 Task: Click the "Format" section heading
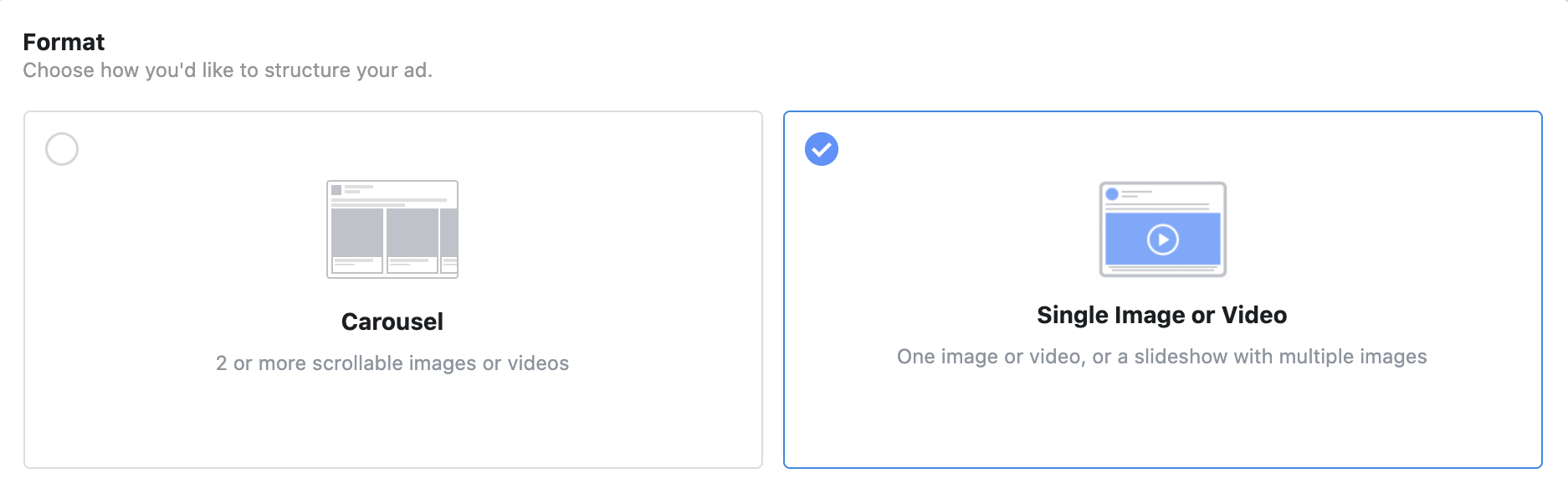[64, 42]
